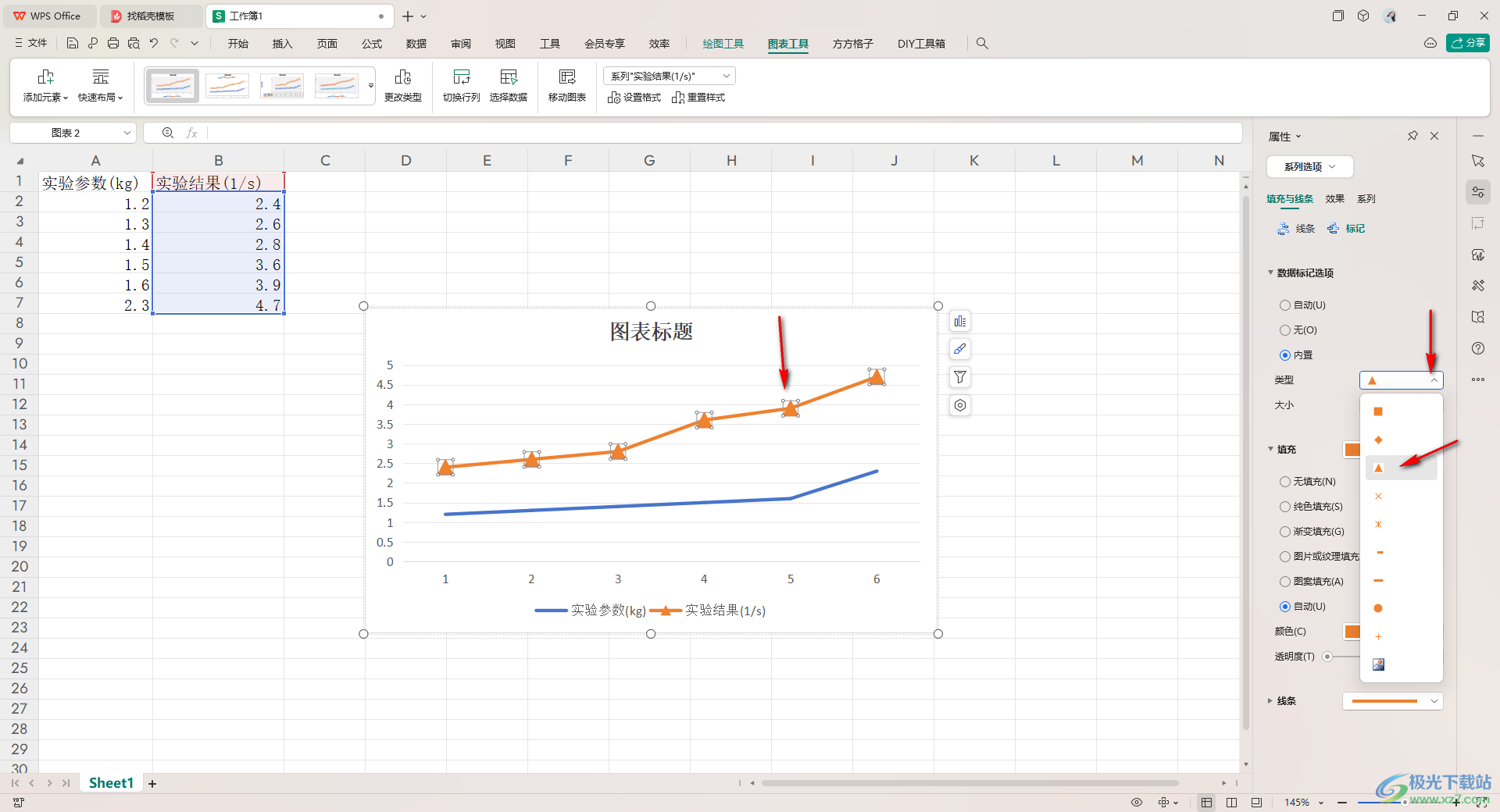This screenshot has height=812, width=1500.
Task: Open Quick Layout (快速布局)
Action: [101, 86]
